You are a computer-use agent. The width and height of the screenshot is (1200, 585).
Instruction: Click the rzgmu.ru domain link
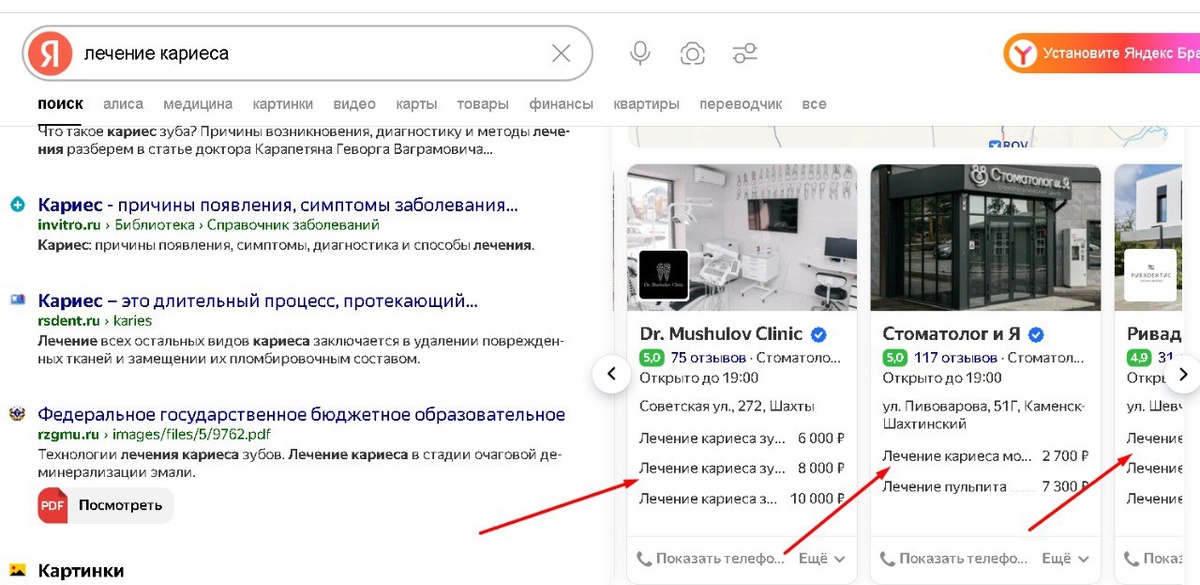point(68,435)
